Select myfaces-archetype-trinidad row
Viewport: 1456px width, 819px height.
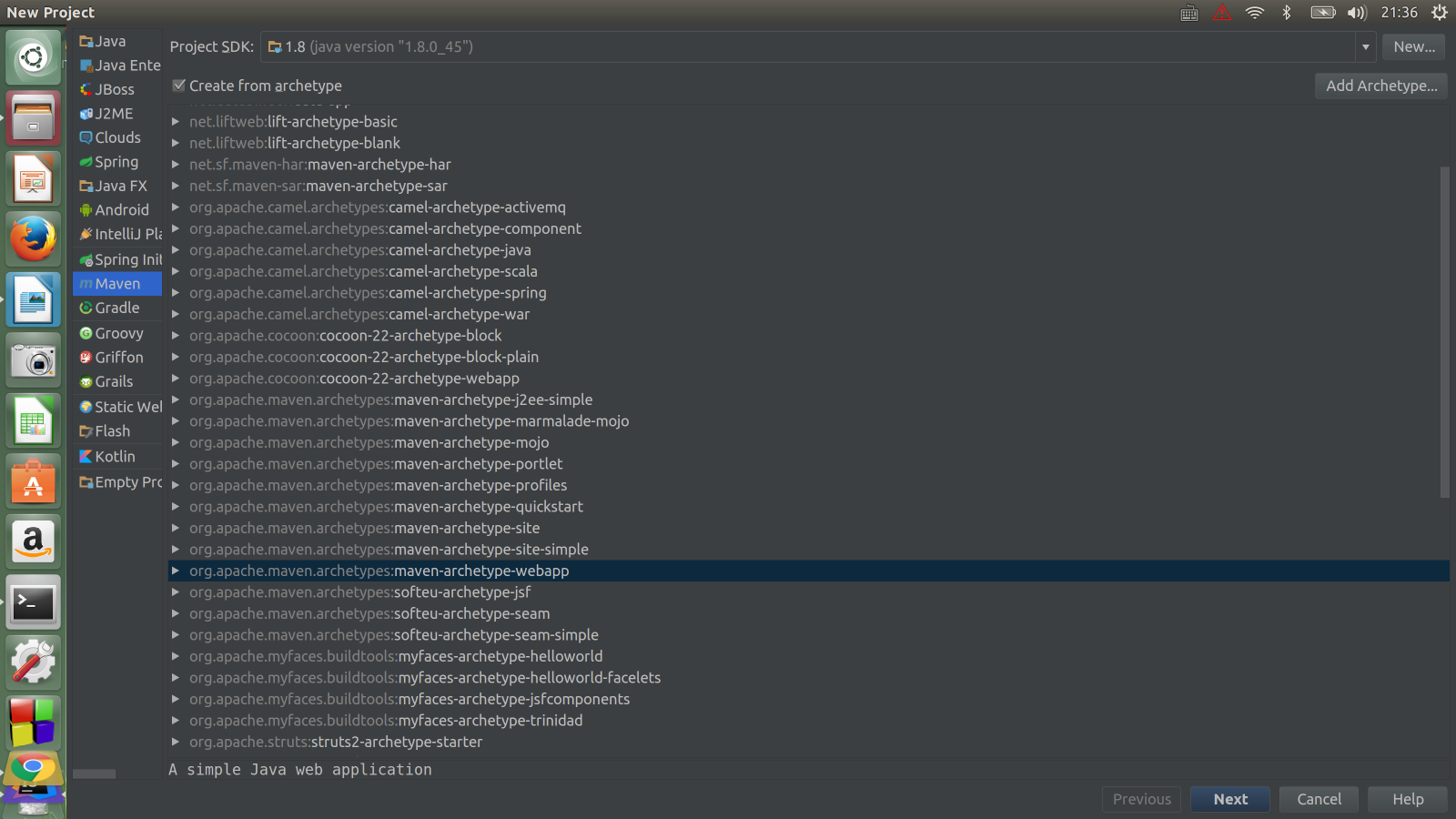(809, 720)
